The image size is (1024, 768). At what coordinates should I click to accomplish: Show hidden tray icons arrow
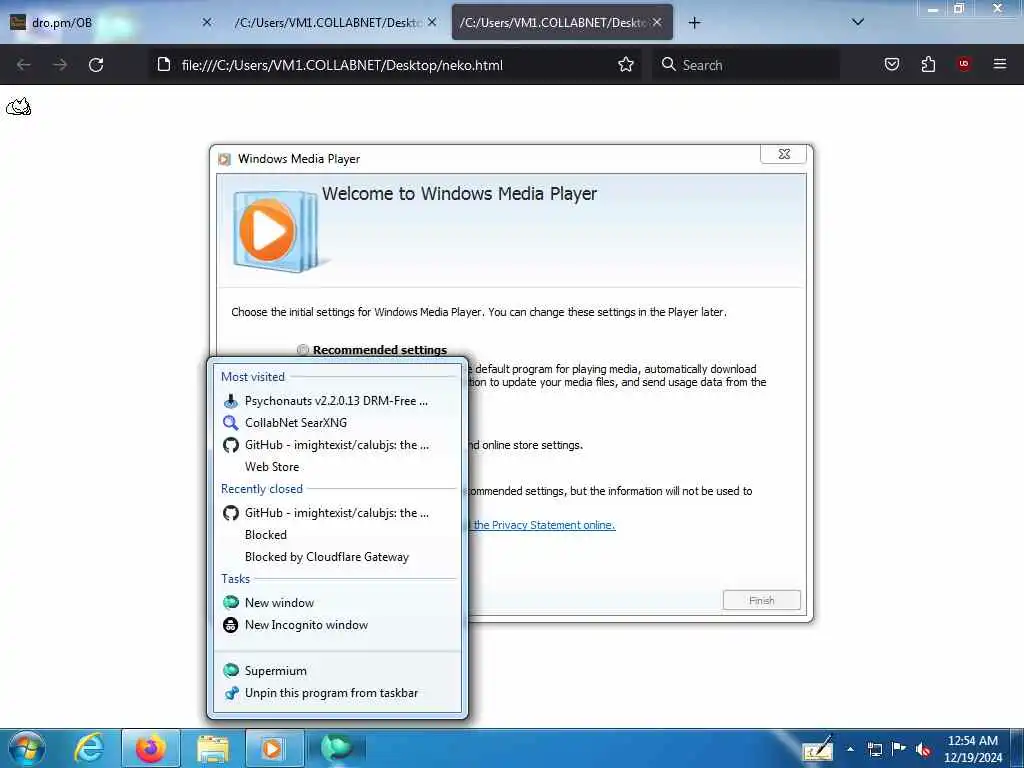click(850, 749)
